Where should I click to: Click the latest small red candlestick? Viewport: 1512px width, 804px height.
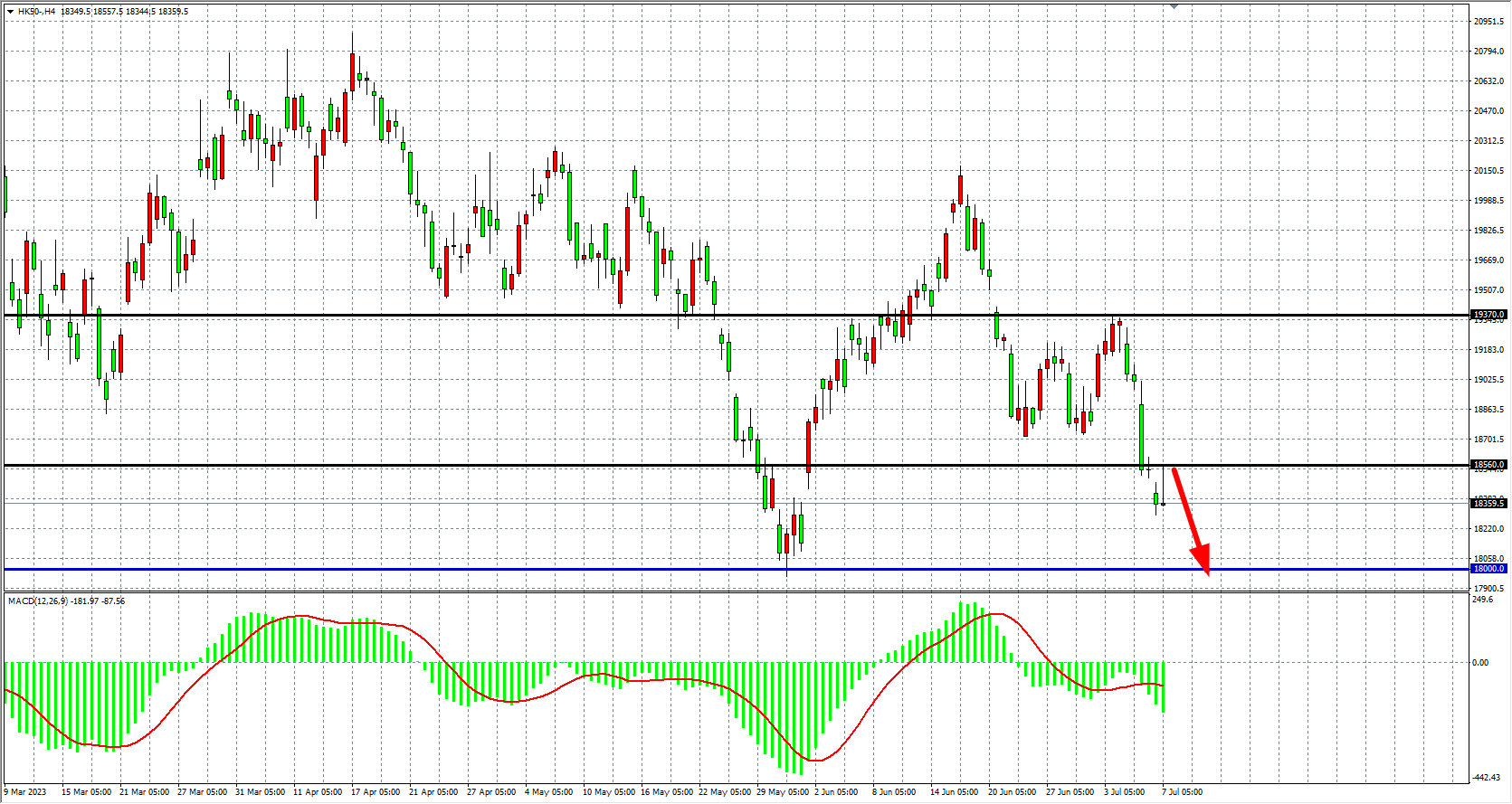pyautogui.click(x=1163, y=503)
